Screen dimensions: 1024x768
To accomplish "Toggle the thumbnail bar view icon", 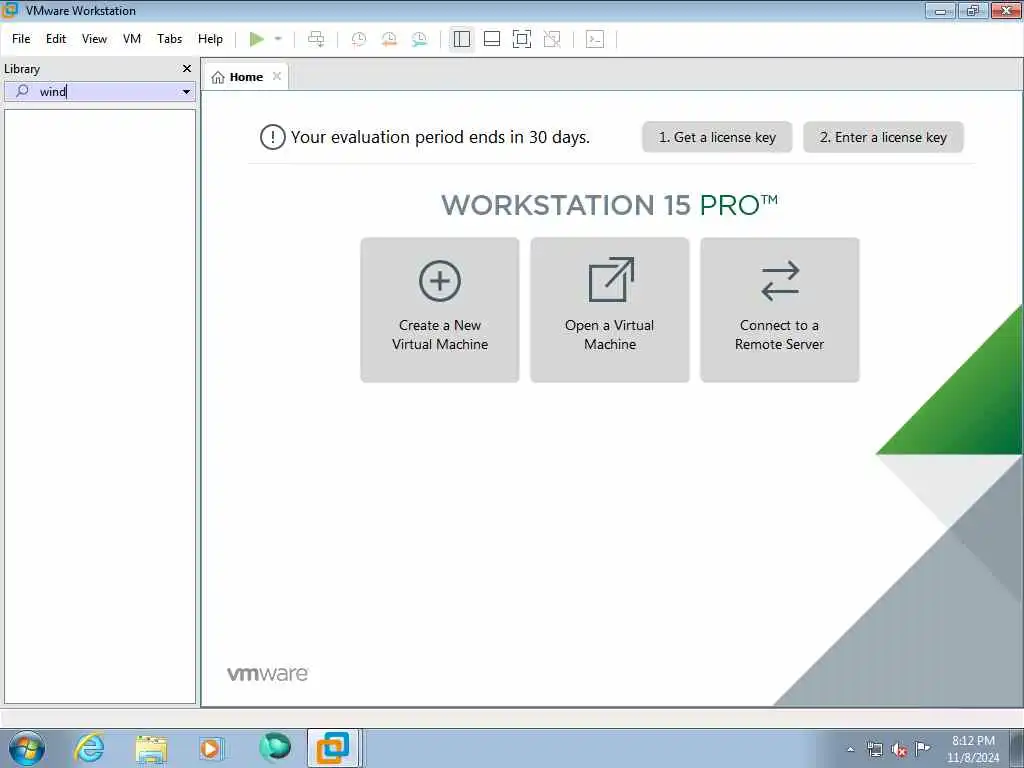I will coord(492,39).
